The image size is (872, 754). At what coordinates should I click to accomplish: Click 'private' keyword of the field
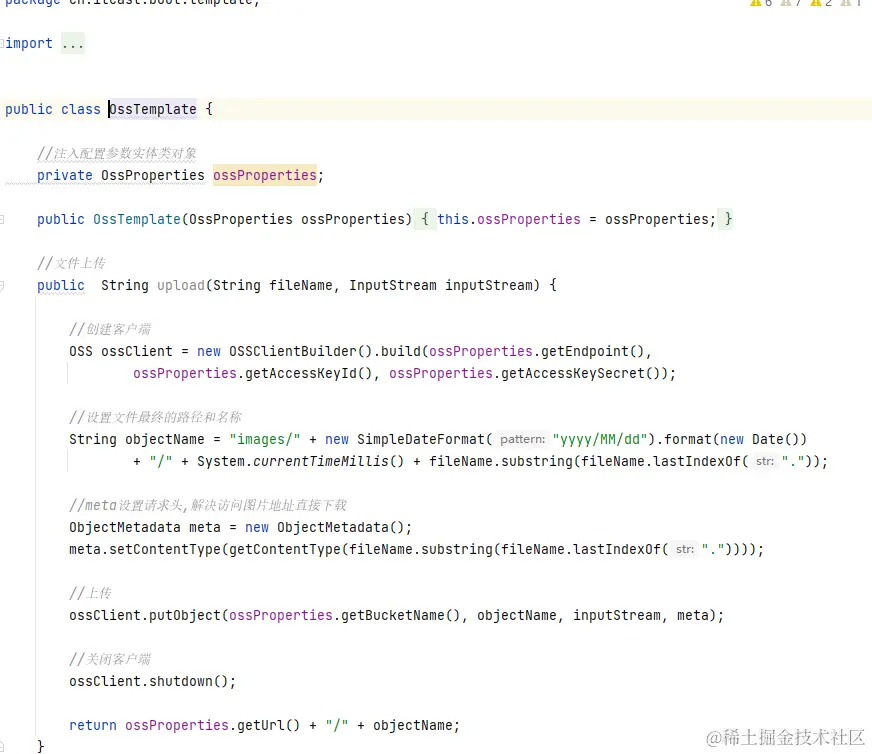[x=65, y=175]
